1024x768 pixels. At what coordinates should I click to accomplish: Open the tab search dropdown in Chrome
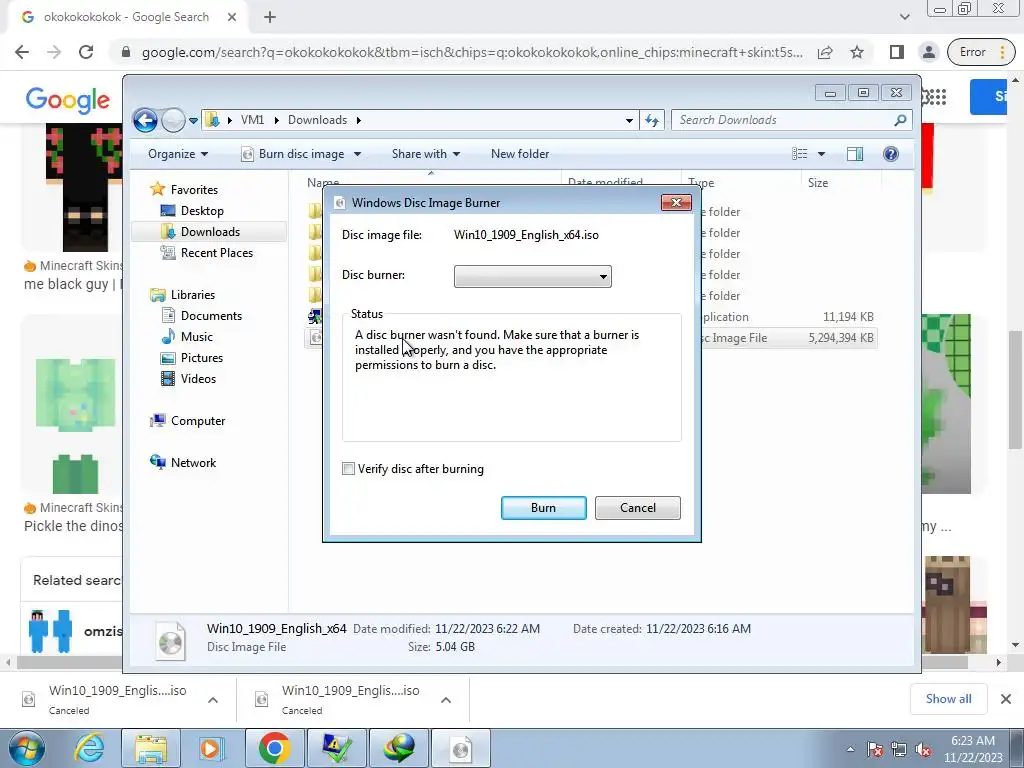click(904, 17)
